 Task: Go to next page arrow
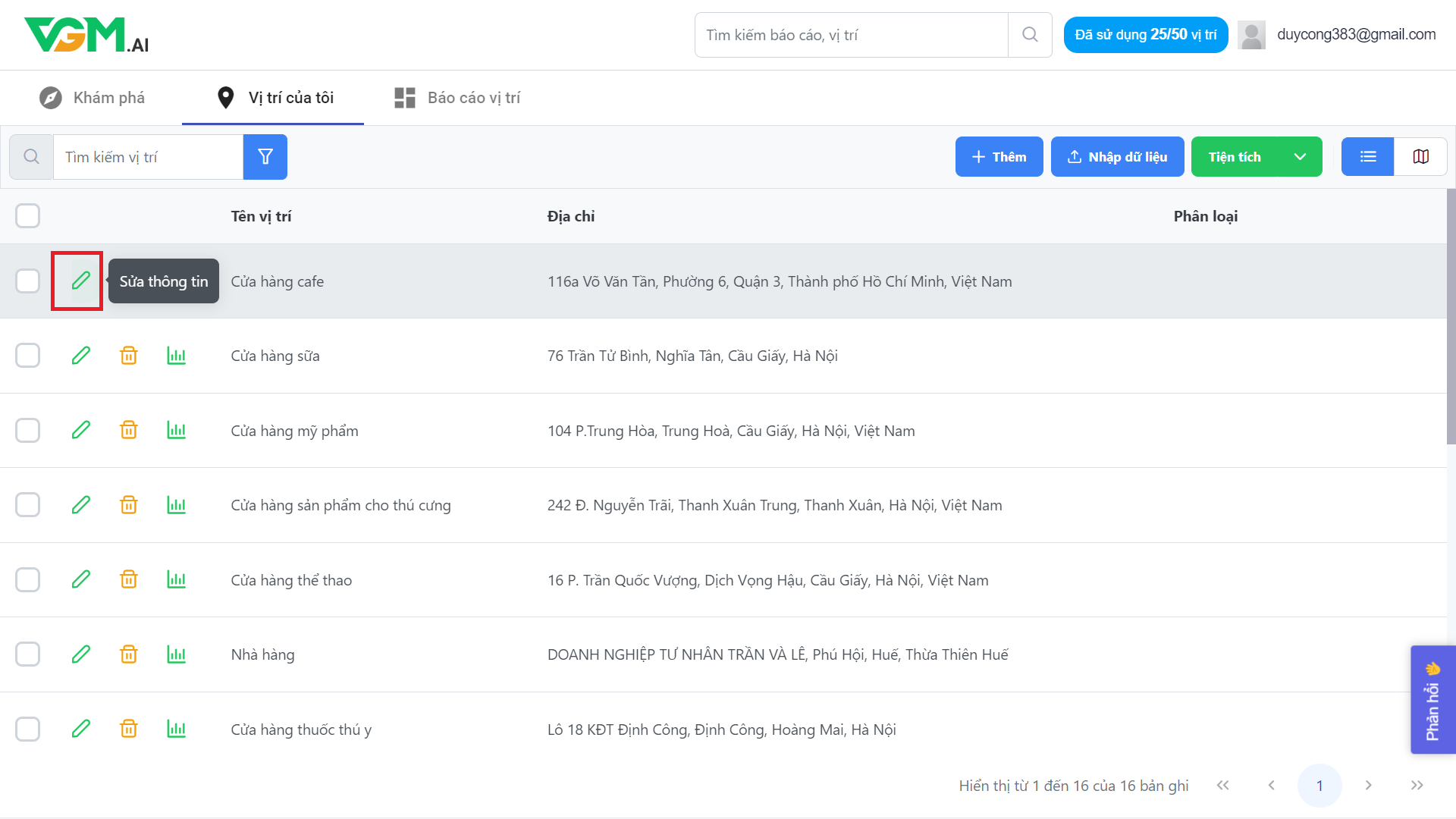click(x=1368, y=786)
